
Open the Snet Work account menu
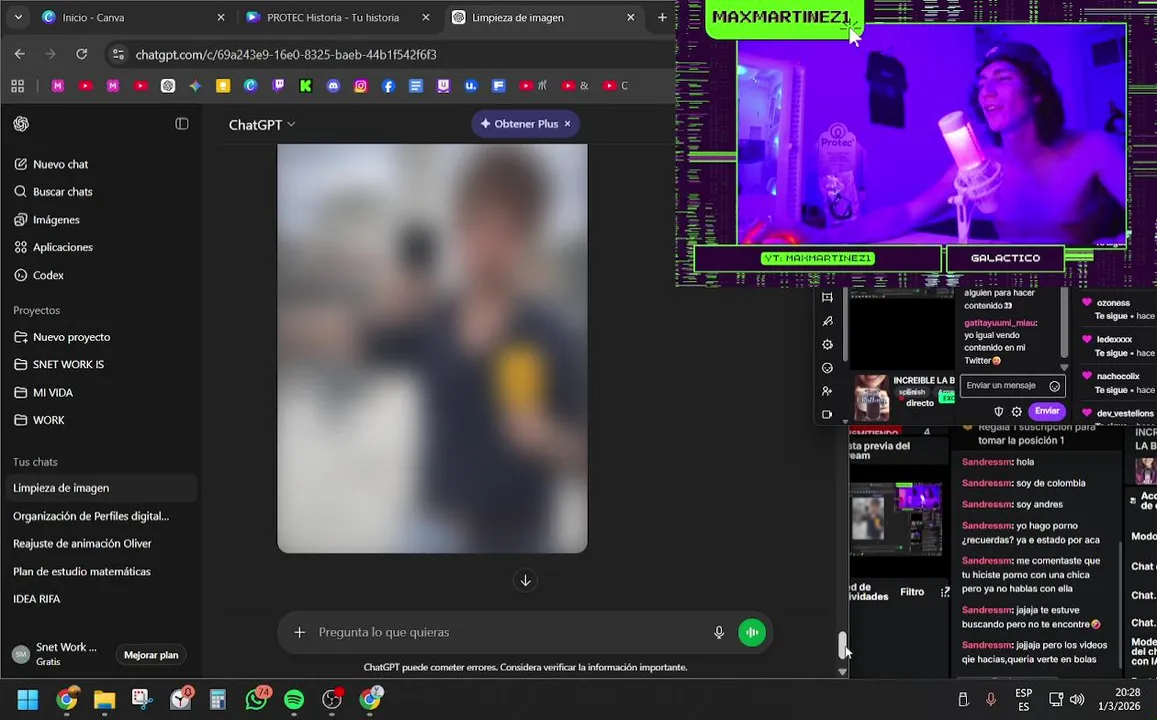(x=55, y=654)
